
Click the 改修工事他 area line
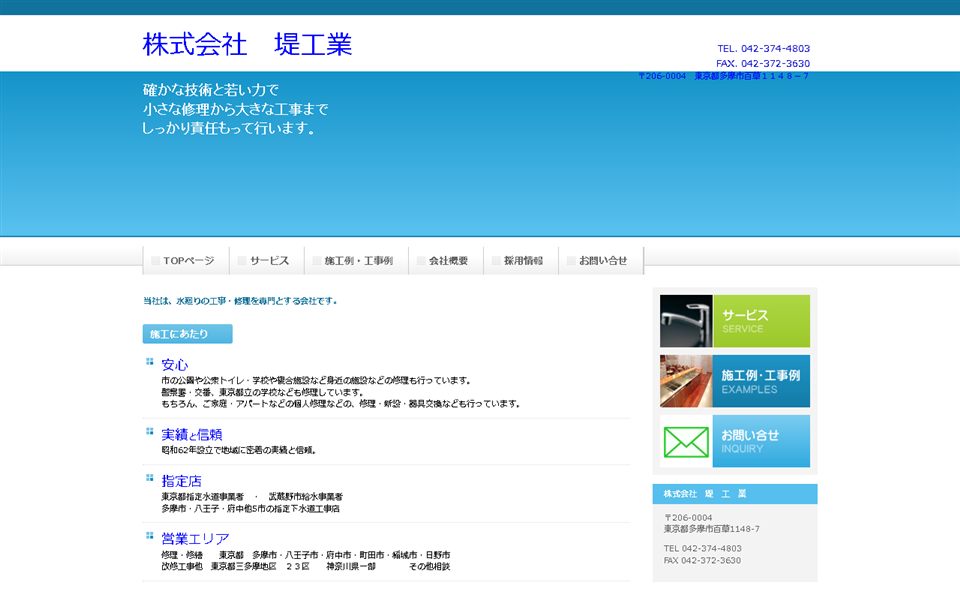306,567
